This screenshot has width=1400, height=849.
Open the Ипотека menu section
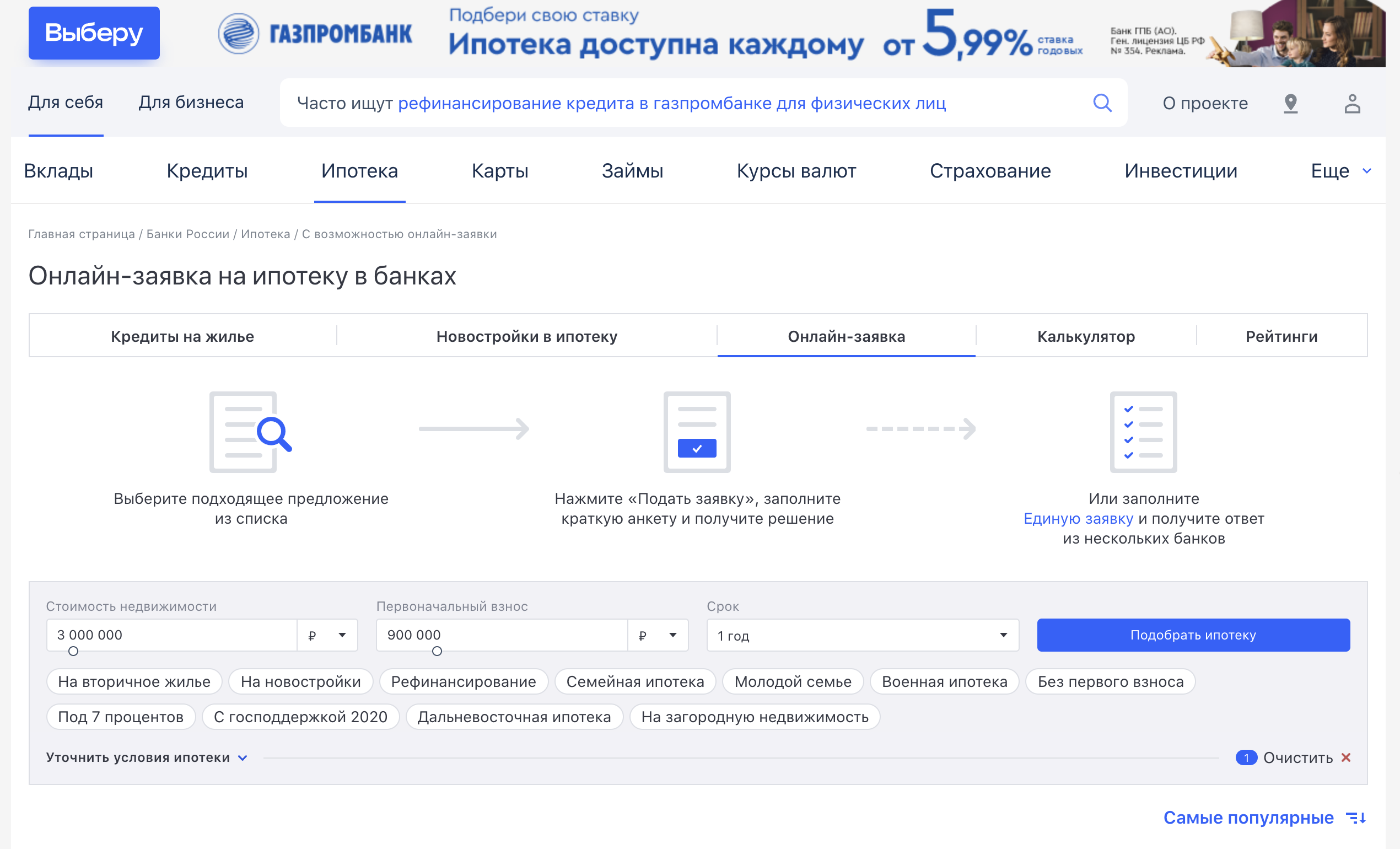360,170
